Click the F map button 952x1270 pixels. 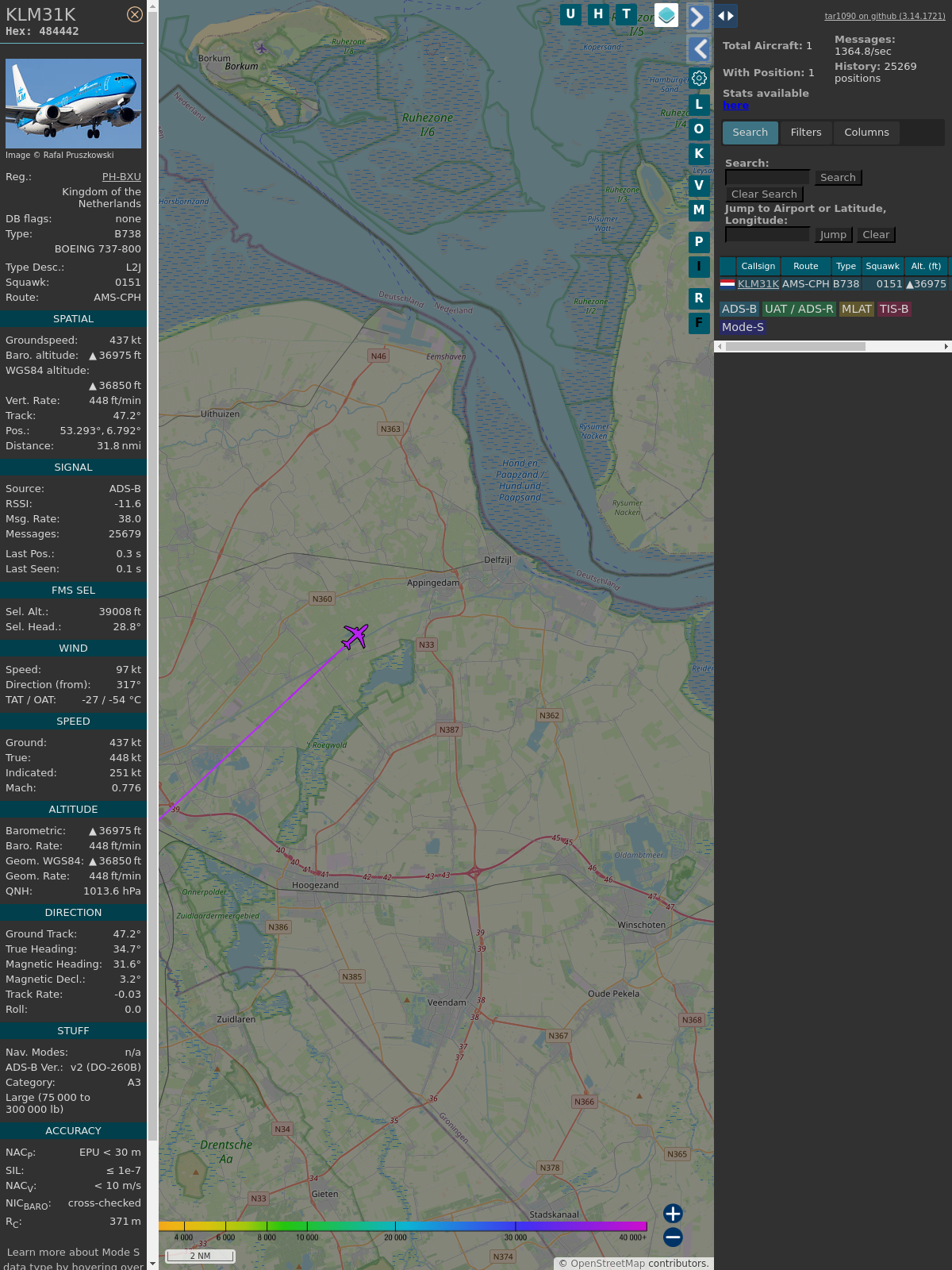[x=699, y=323]
